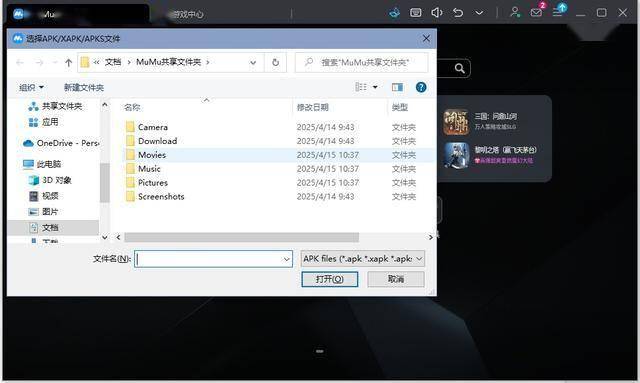The image size is (640, 383).
Task: Click the refresh icon beside the address bar
Action: (276, 62)
